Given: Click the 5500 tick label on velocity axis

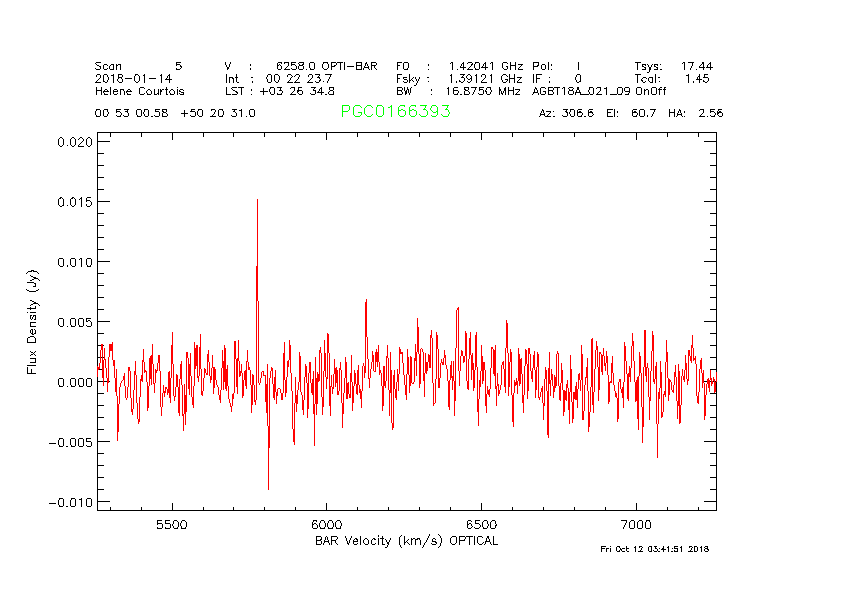Looking at the screenshot, I should (172, 524).
